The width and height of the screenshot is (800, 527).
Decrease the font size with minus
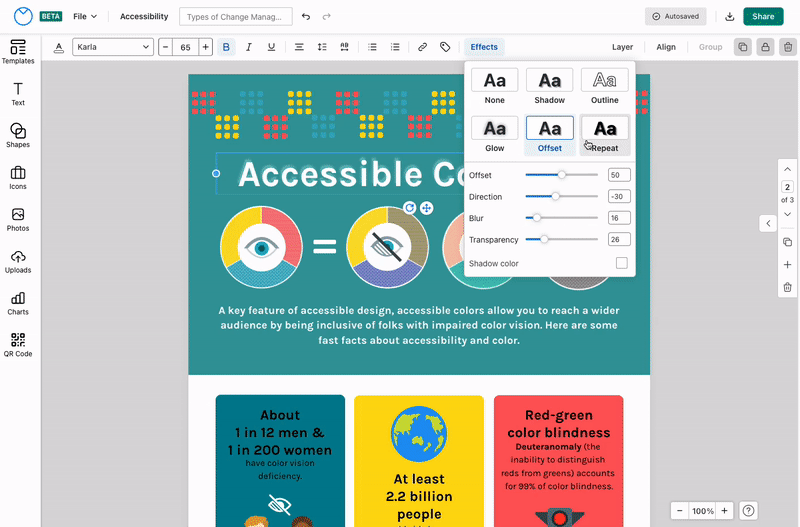pos(165,47)
